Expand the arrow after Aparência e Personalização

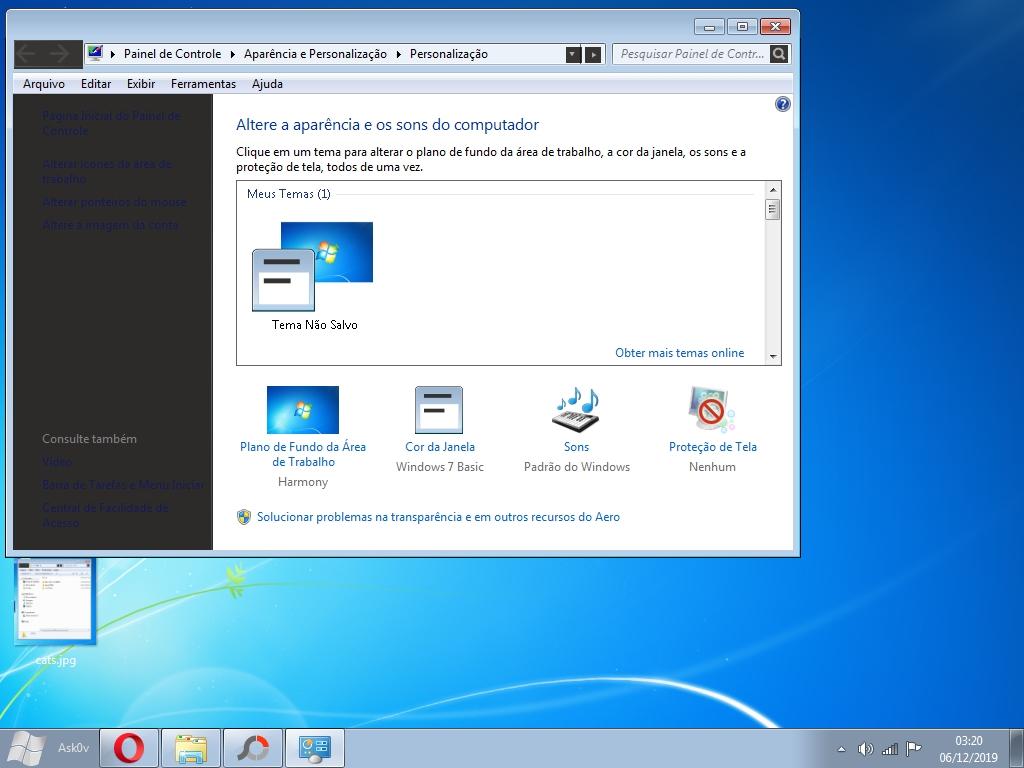click(398, 54)
